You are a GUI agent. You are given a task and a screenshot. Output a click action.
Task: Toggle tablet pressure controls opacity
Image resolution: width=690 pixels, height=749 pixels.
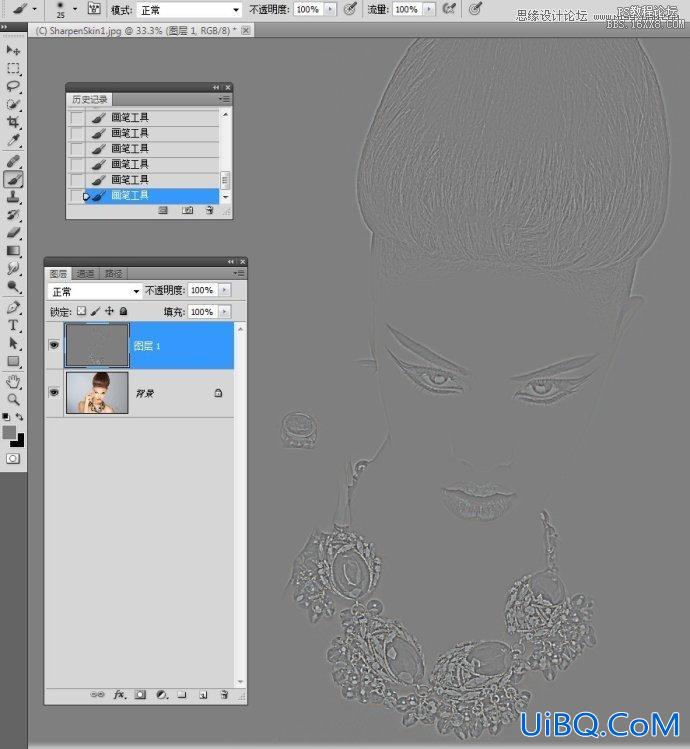pos(350,9)
